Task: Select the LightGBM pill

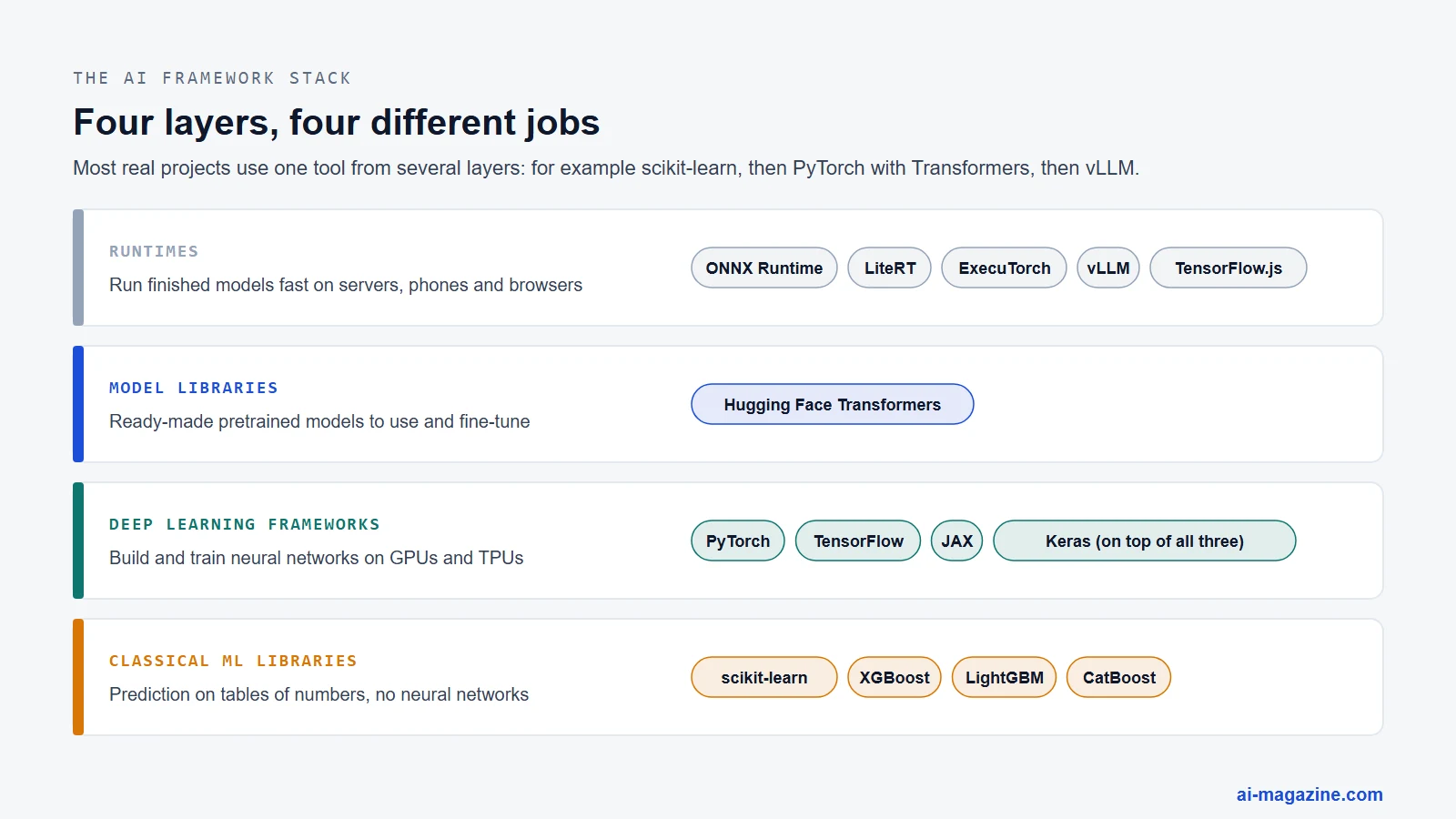Action: pos(1004,677)
